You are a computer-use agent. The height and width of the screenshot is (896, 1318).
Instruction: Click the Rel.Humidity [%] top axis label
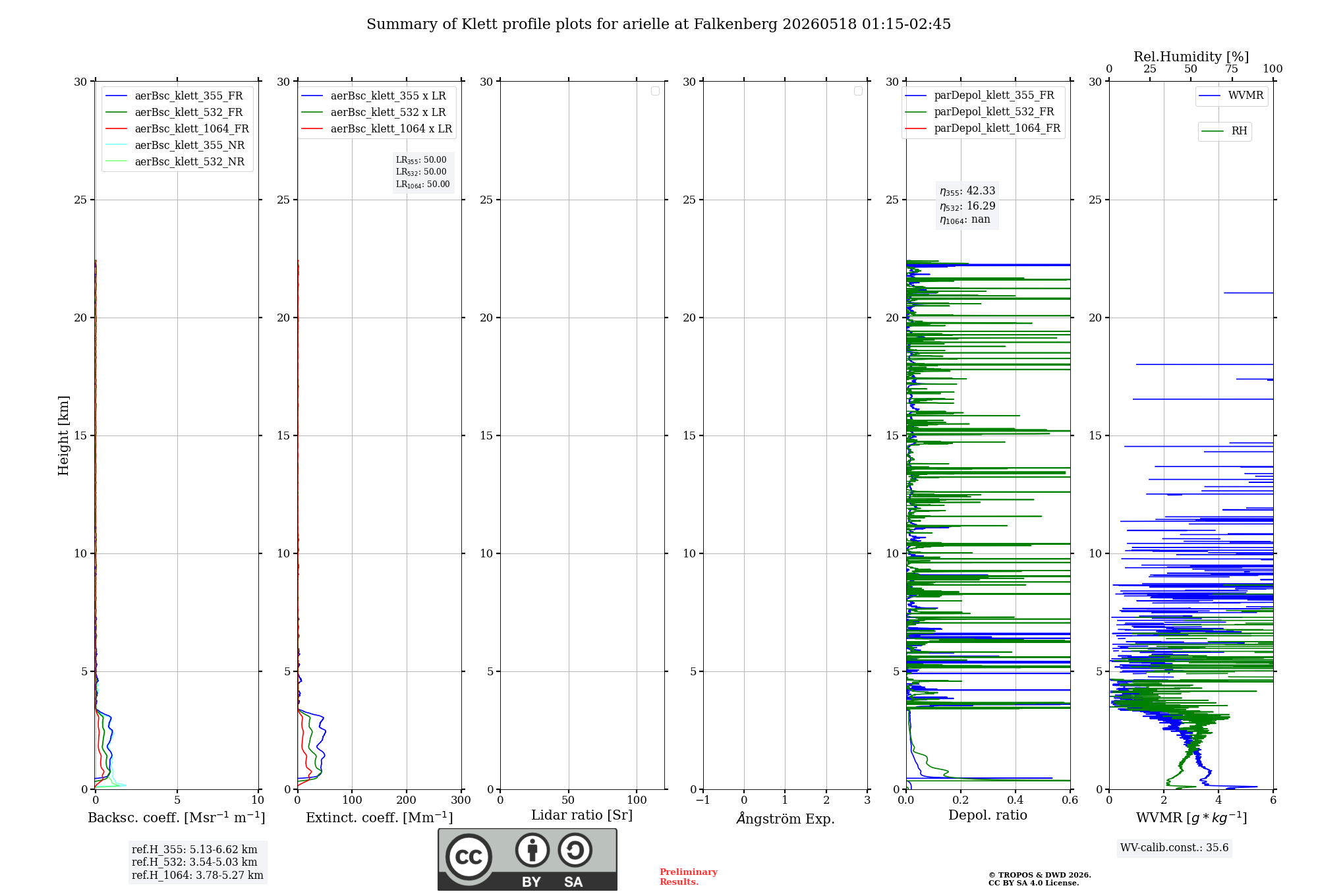tap(1191, 57)
